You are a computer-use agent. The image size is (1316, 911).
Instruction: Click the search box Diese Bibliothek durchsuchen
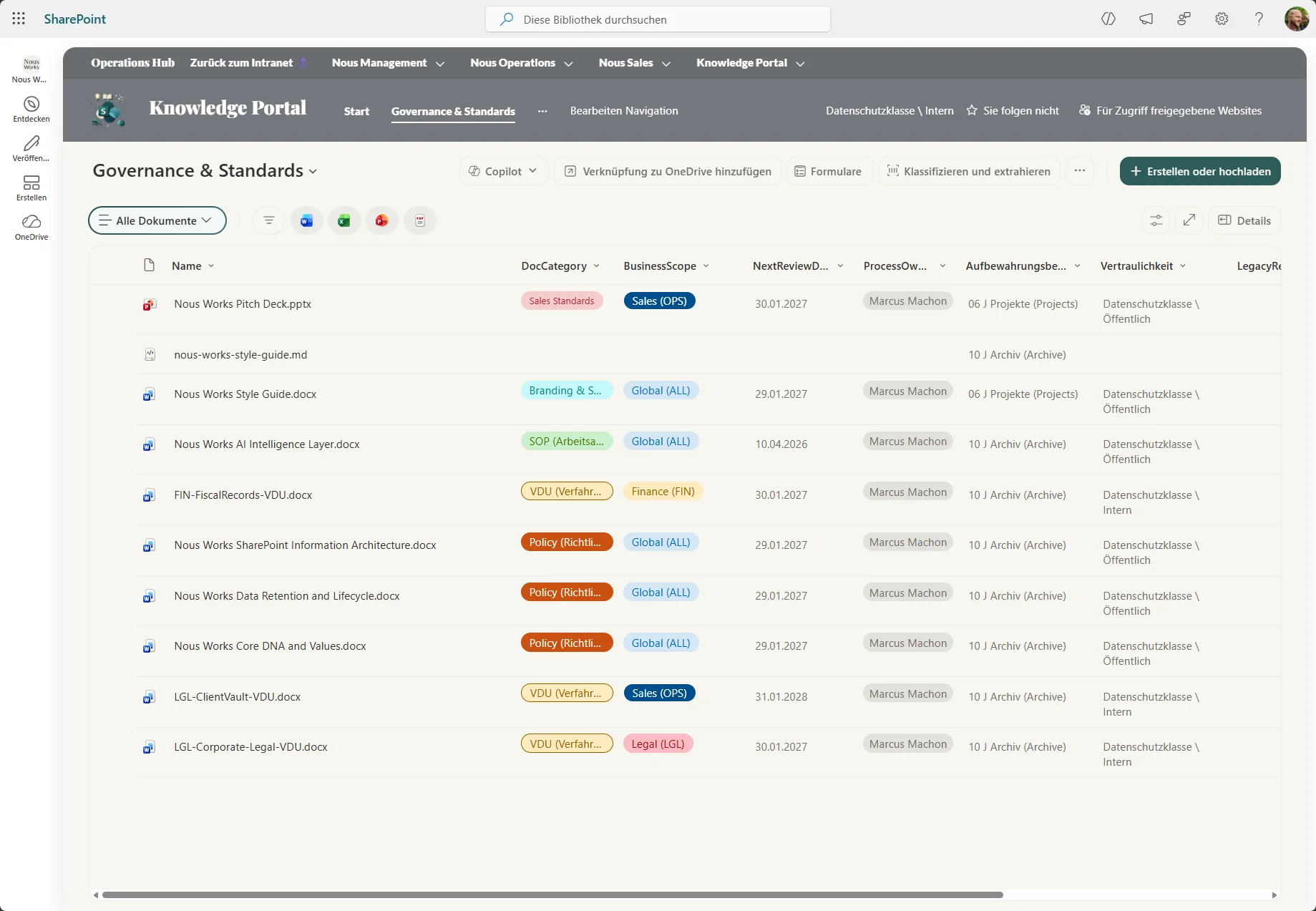tap(658, 19)
